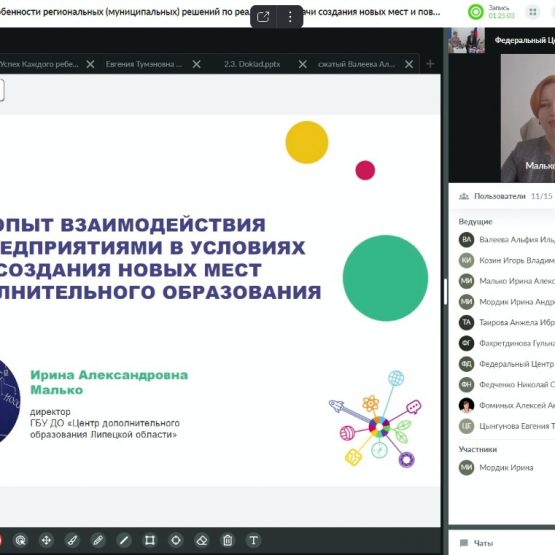
Task: Select the straight line tool
Action: point(124,540)
